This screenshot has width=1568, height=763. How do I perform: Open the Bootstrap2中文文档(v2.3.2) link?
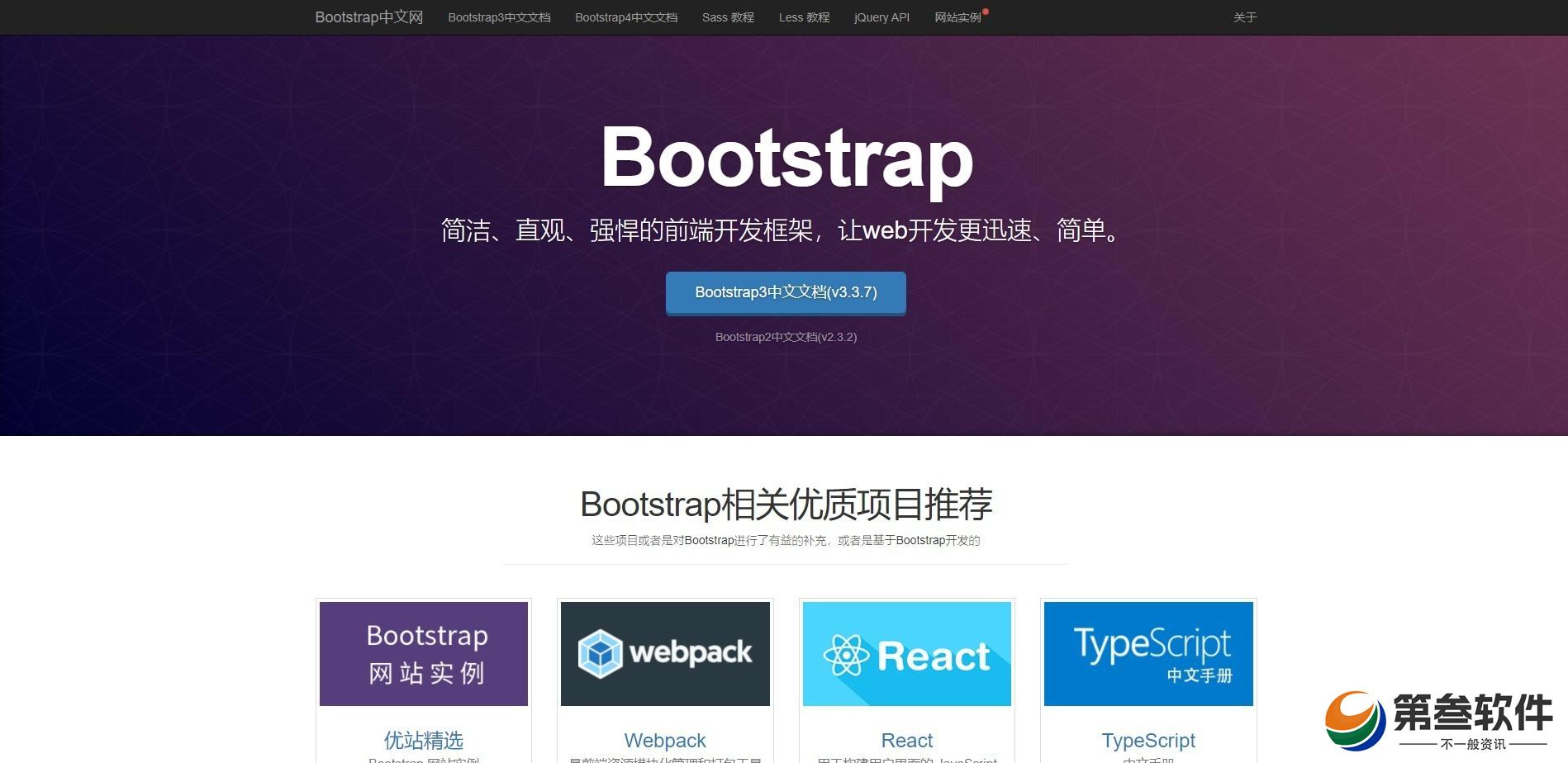click(786, 337)
